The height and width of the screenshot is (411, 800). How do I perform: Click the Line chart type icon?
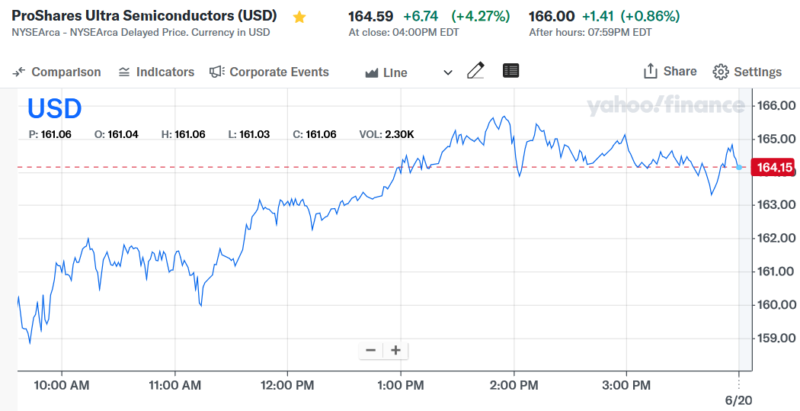coord(372,73)
